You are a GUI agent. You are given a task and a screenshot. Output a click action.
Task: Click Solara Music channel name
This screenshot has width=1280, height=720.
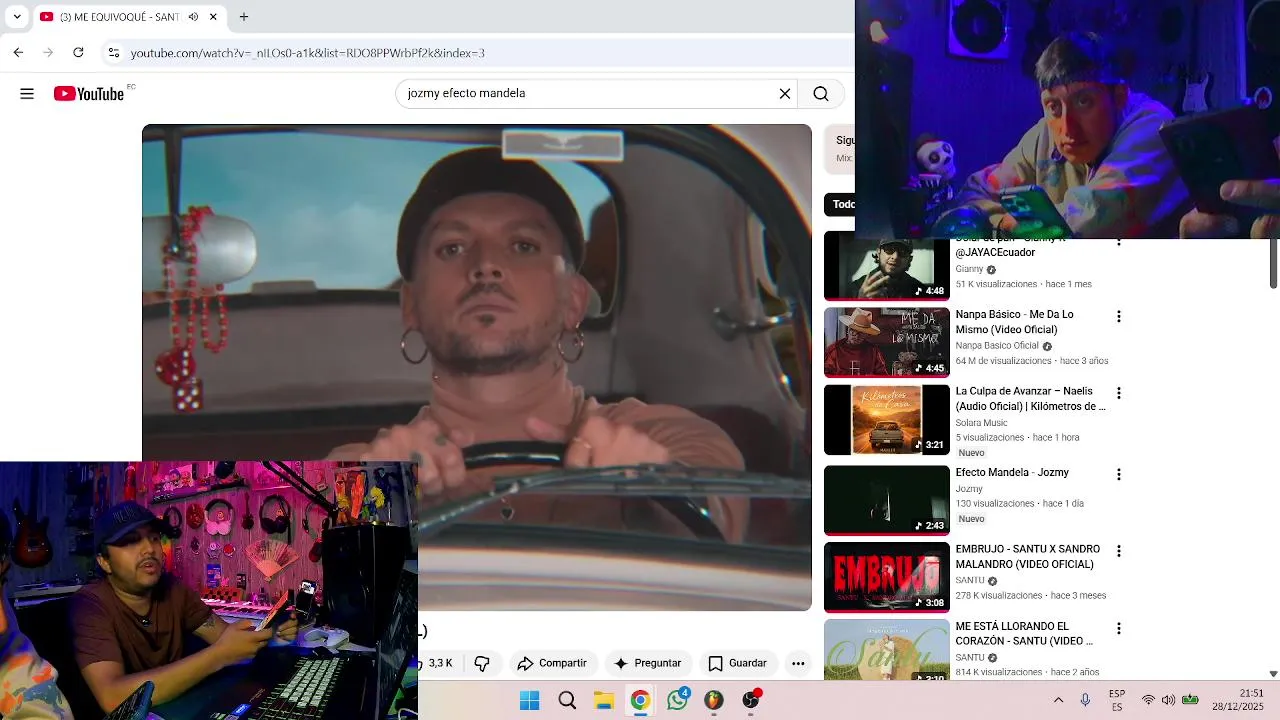pyautogui.click(x=981, y=423)
